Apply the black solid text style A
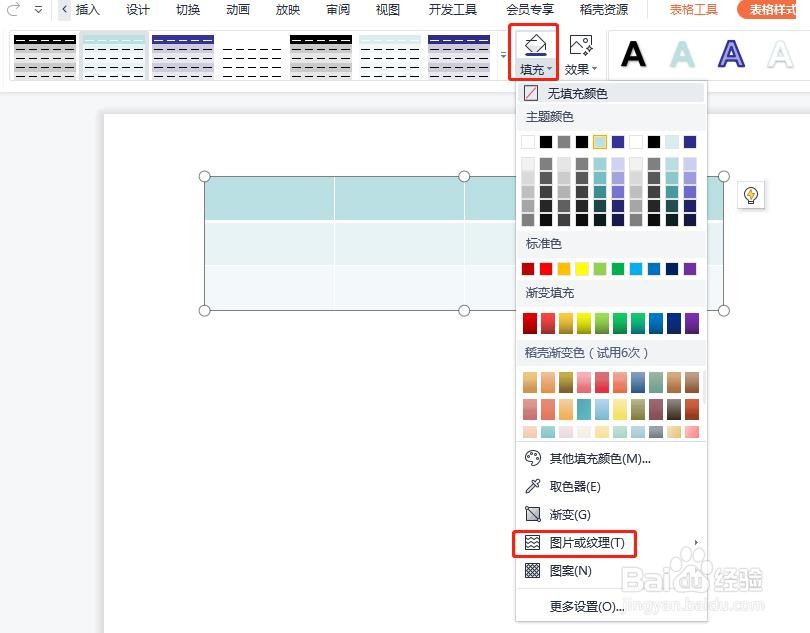The width and height of the screenshot is (810, 633). pyautogui.click(x=633, y=54)
